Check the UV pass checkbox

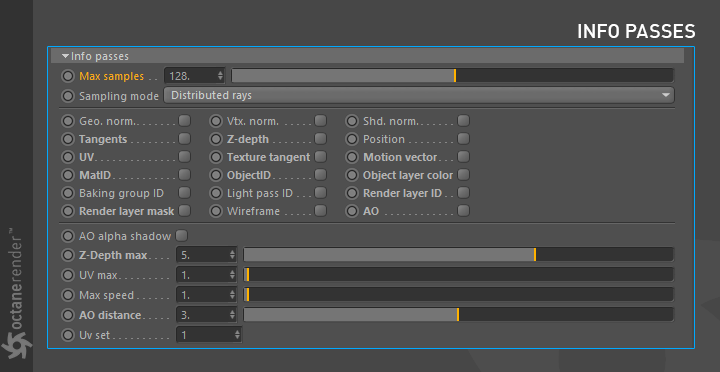click(185, 157)
